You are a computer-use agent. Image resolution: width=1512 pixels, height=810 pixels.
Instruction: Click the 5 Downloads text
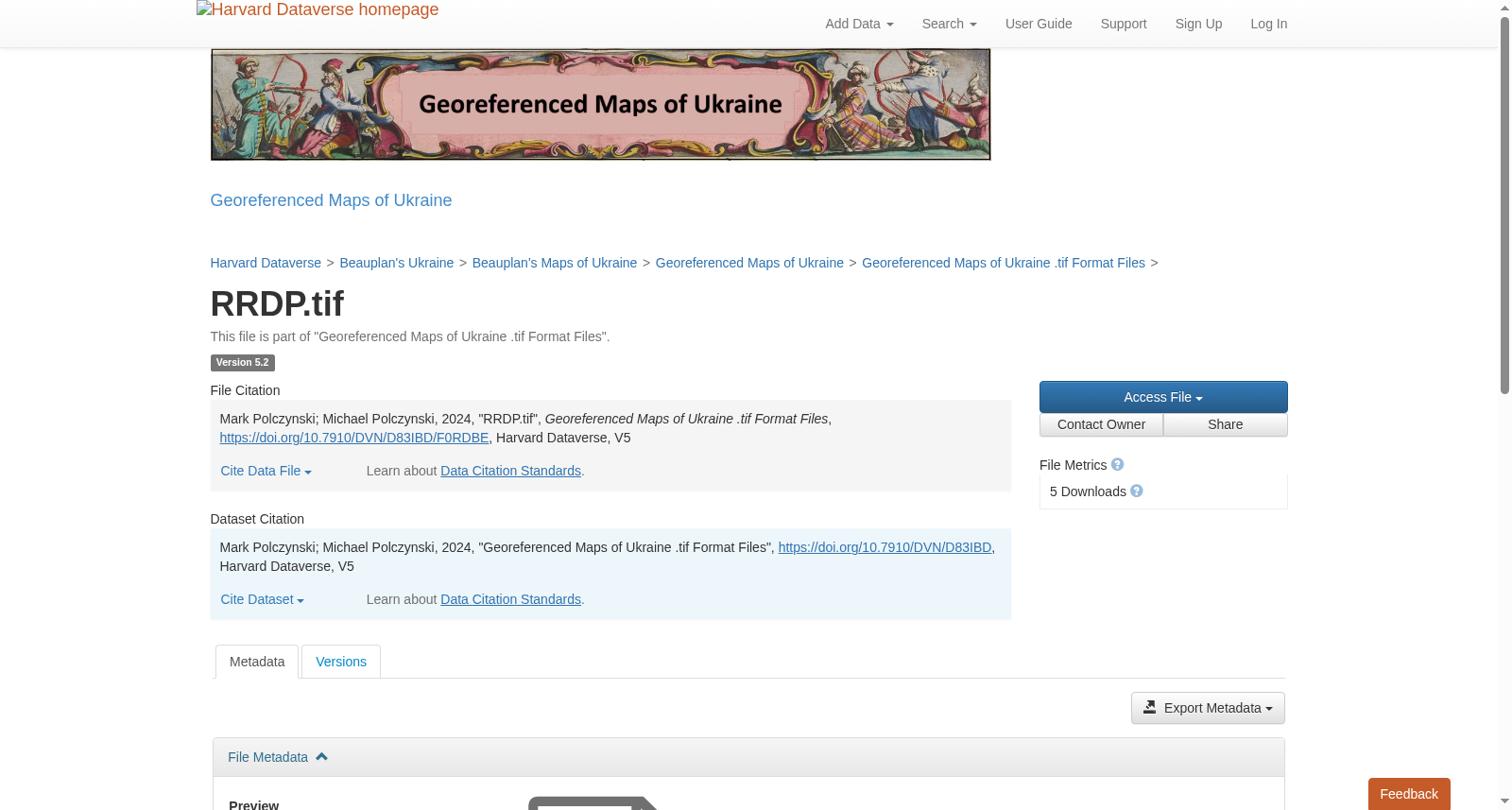(x=1088, y=491)
